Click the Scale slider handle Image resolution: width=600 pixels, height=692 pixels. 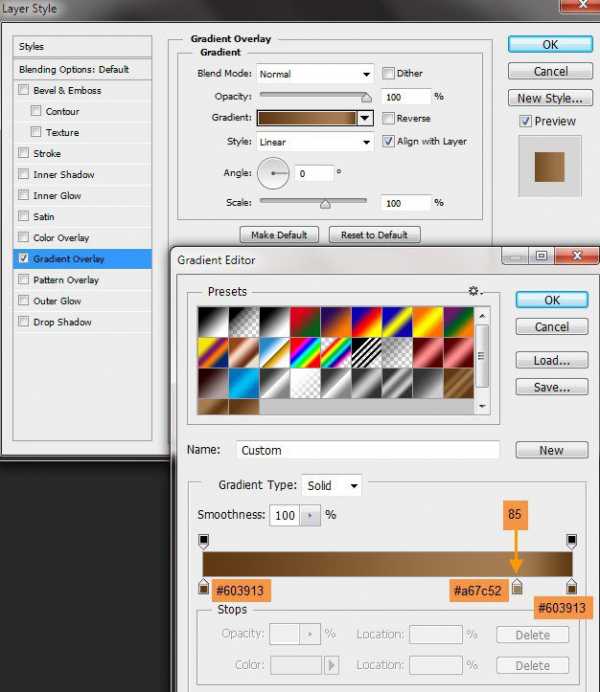[325, 204]
